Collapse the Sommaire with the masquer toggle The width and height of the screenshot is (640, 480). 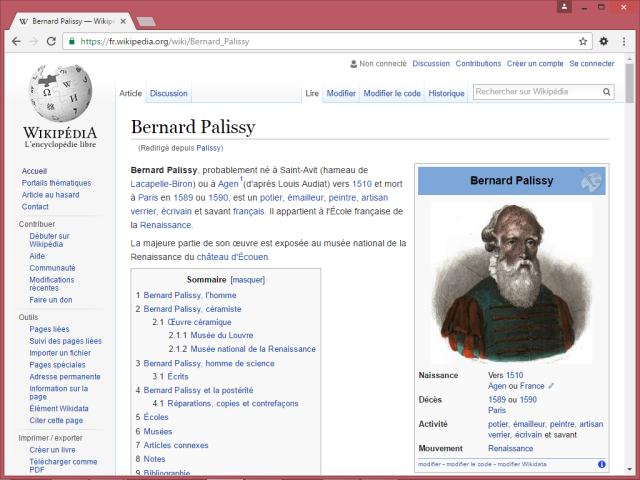tap(248, 280)
